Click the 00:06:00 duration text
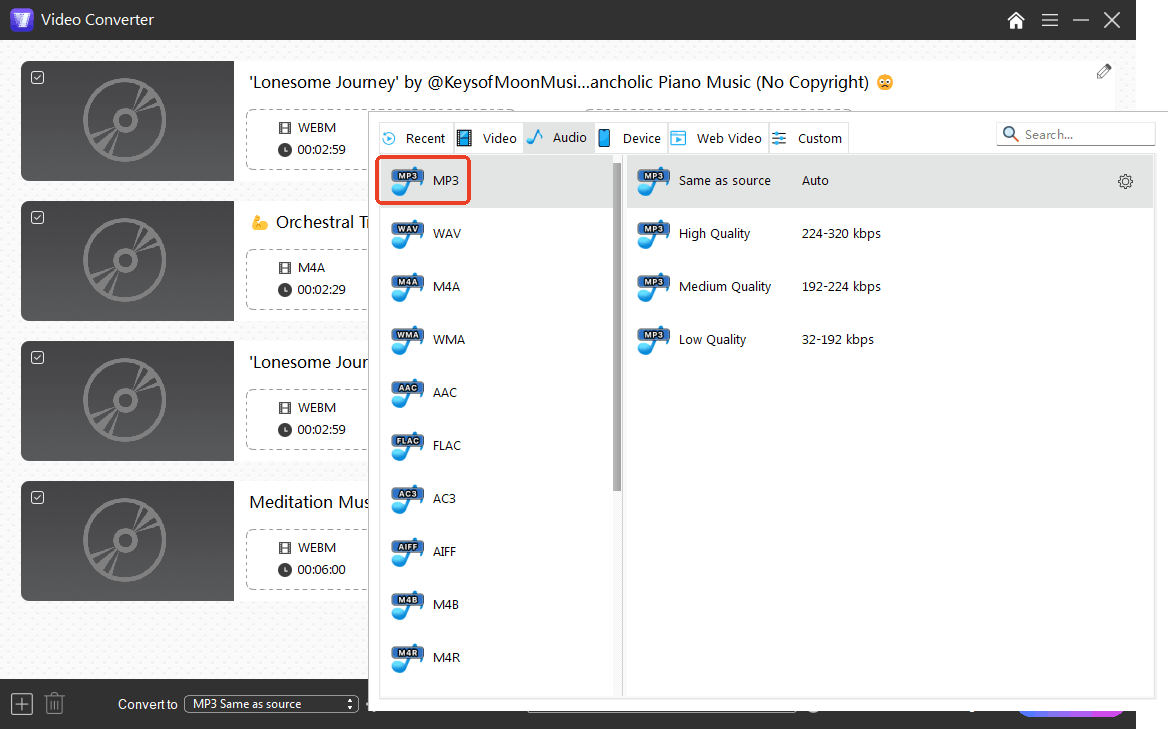The height and width of the screenshot is (729, 1171). coord(321,570)
